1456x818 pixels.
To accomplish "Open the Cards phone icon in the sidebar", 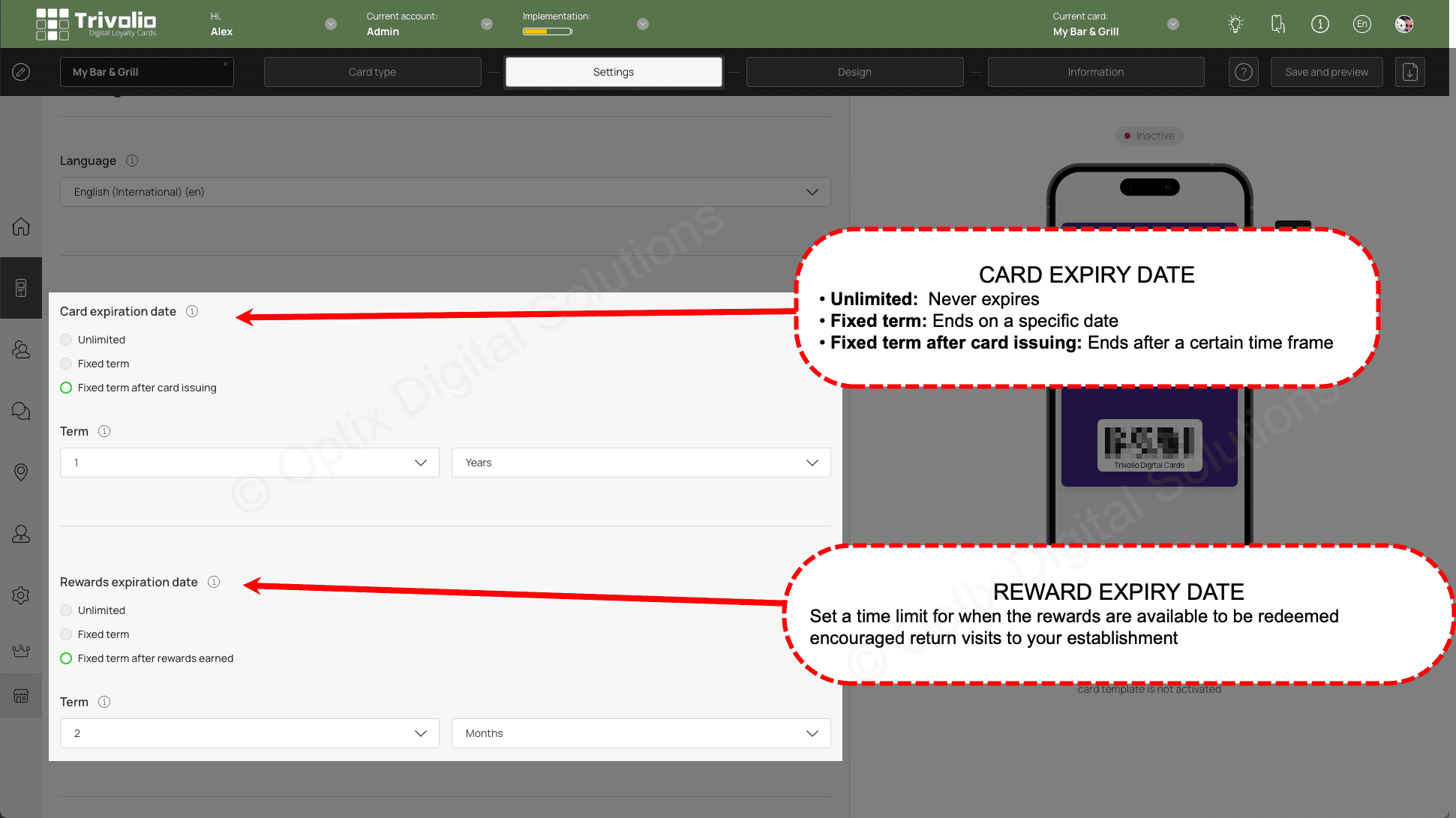I will click(x=21, y=288).
